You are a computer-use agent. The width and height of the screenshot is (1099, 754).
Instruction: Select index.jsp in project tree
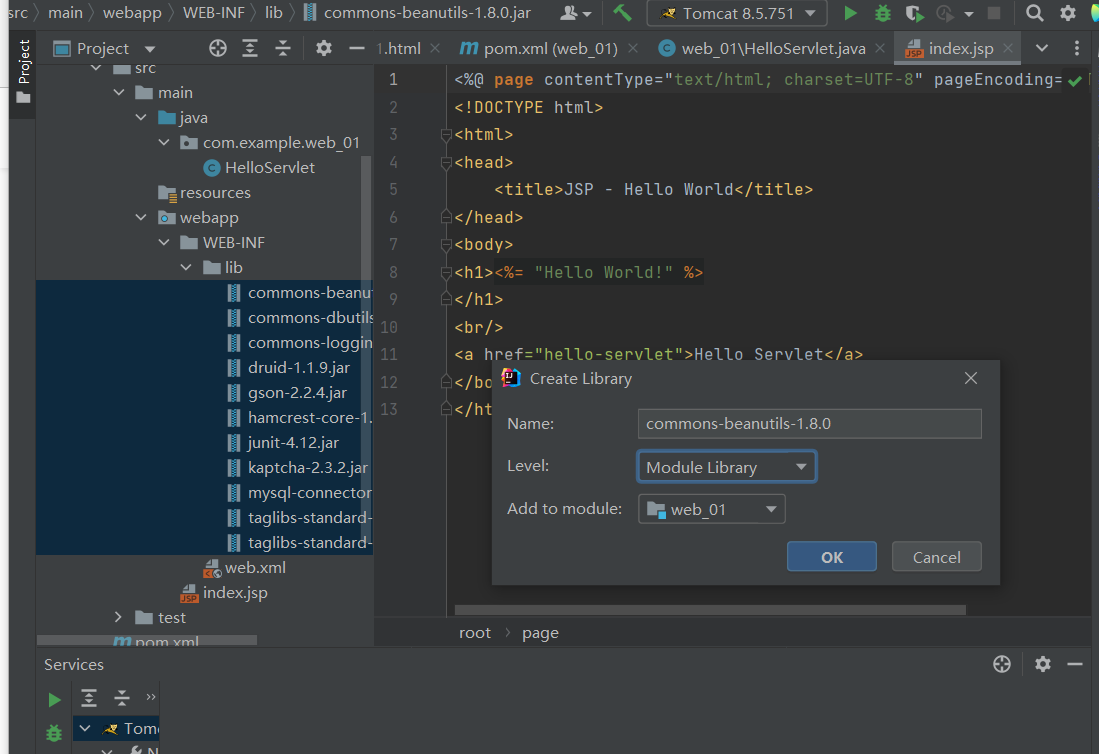[x=224, y=592]
